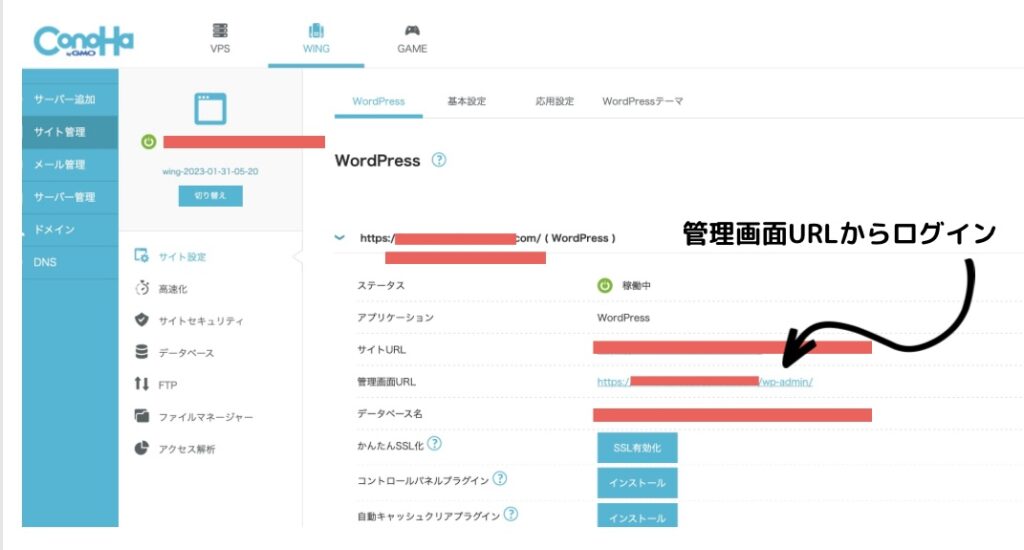Click the 稼働中 green status icon
1024x550 pixels.
point(605,285)
